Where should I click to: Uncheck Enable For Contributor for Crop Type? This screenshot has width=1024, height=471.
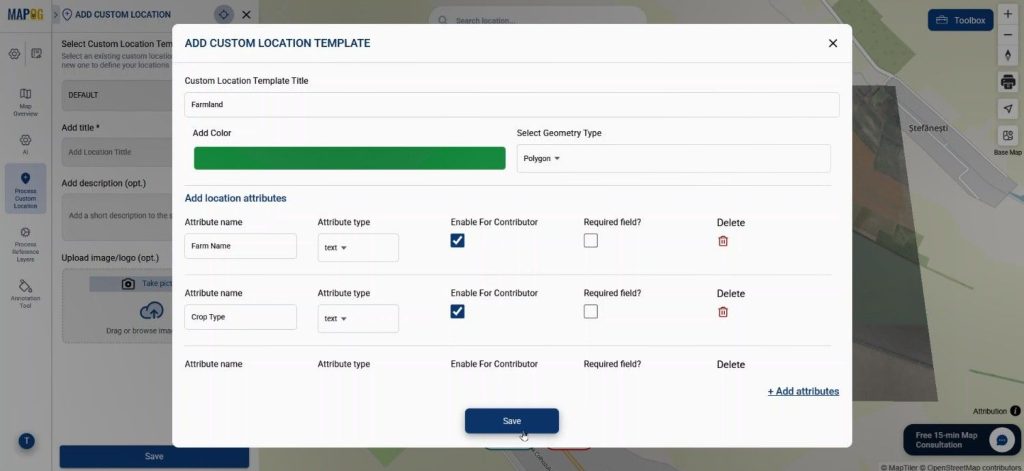pyautogui.click(x=457, y=312)
